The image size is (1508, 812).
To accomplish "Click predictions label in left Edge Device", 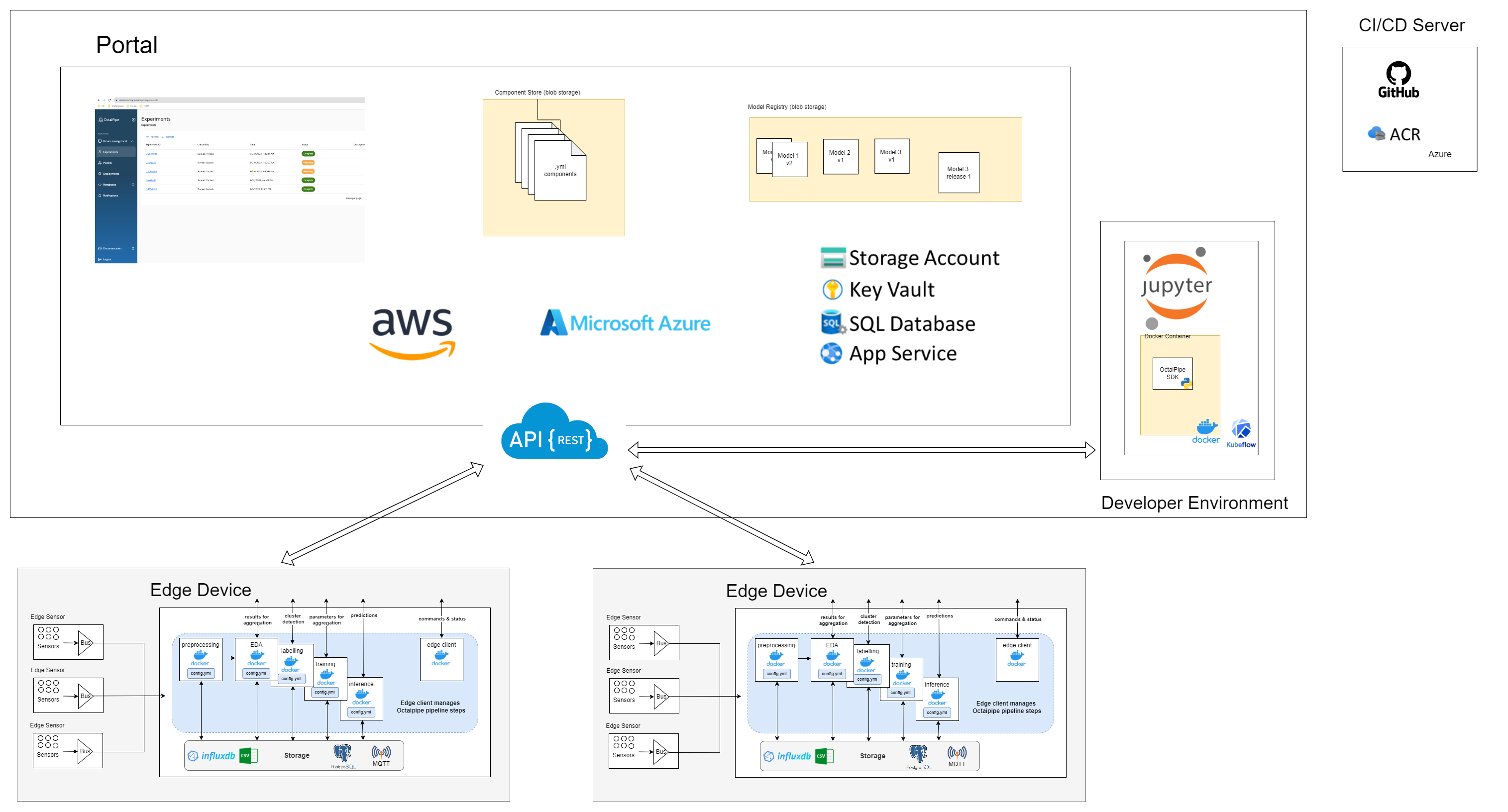I will click(x=363, y=615).
